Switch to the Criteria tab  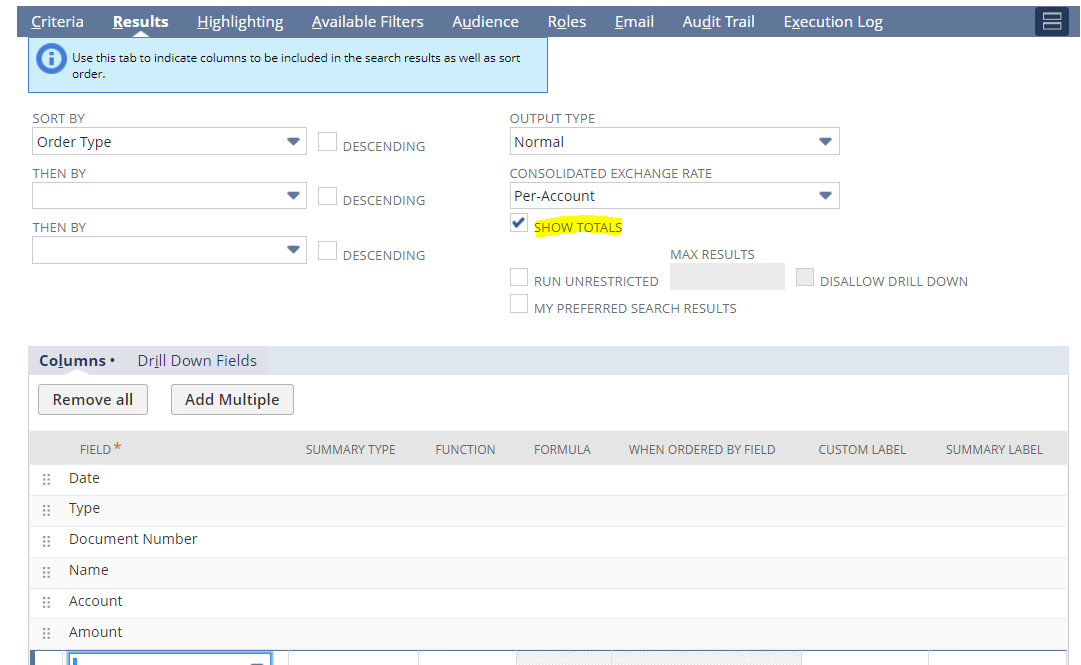[x=57, y=20]
